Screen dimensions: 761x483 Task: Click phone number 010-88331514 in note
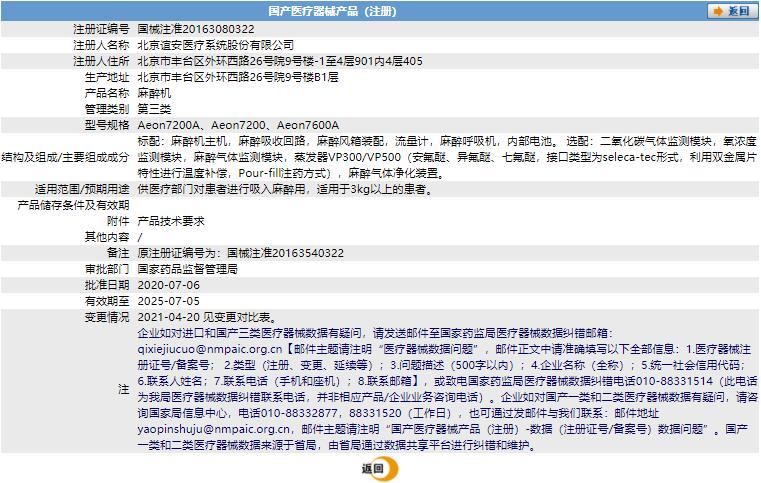click(x=675, y=381)
